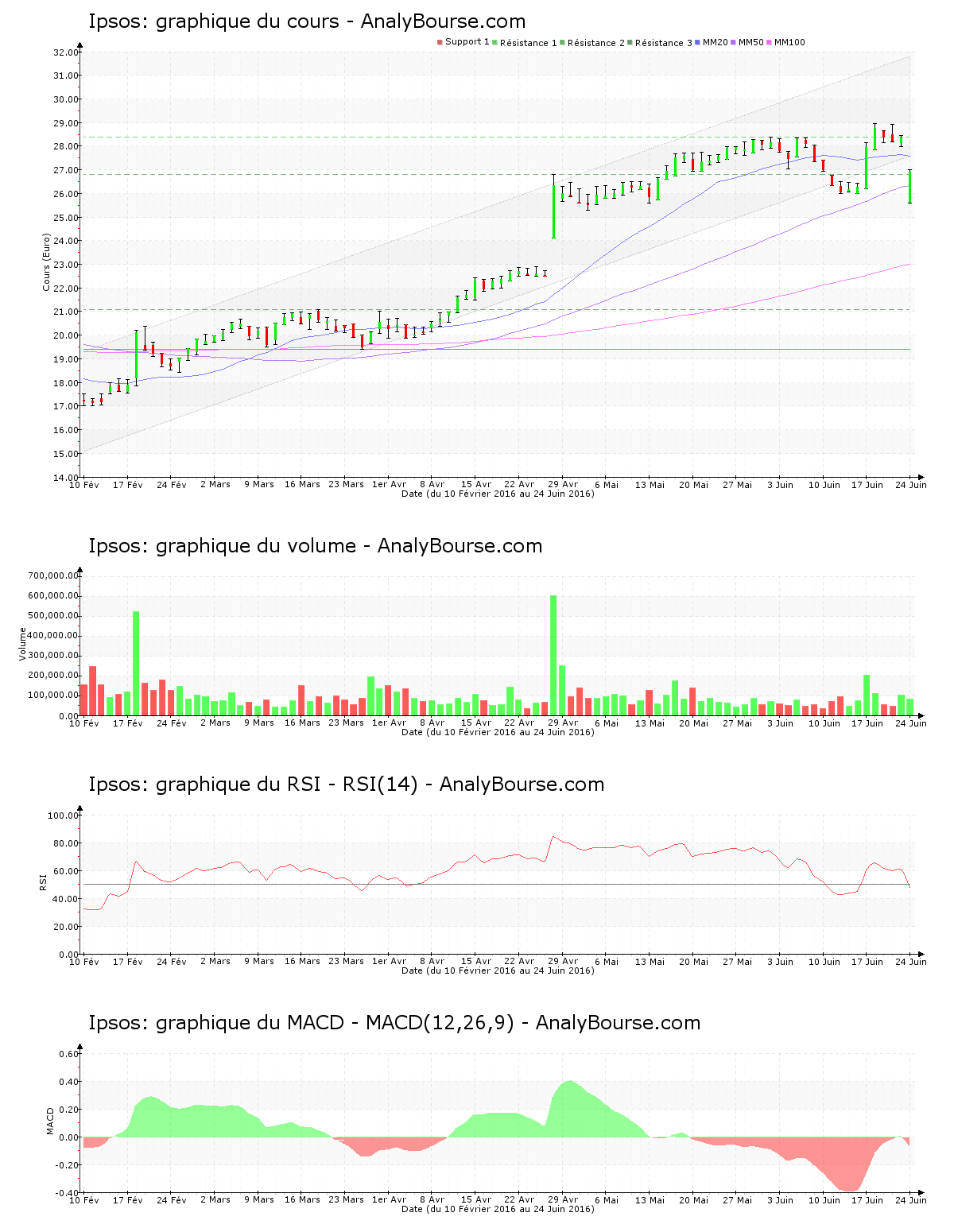This screenshot has height=1232, width=954.
Task: Click the 'Cours (Euro)' axis title
Action: click(46, 262)
